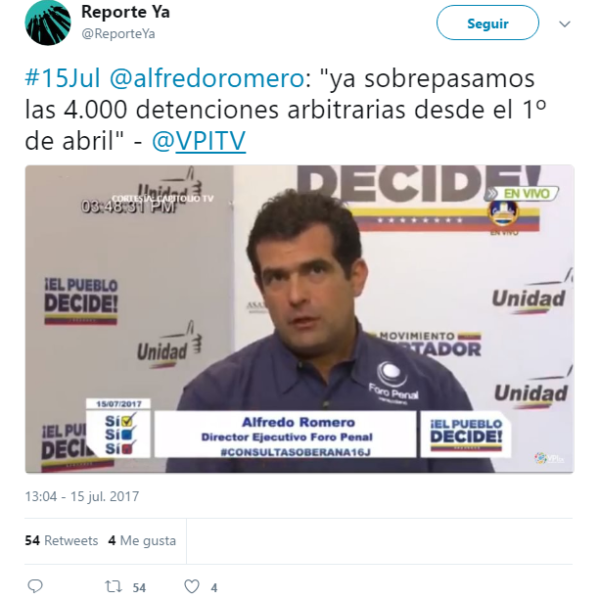The image size is (600, 600).
Task: Open the @alfredoromero mention link
Action: [x=207, y=78]
